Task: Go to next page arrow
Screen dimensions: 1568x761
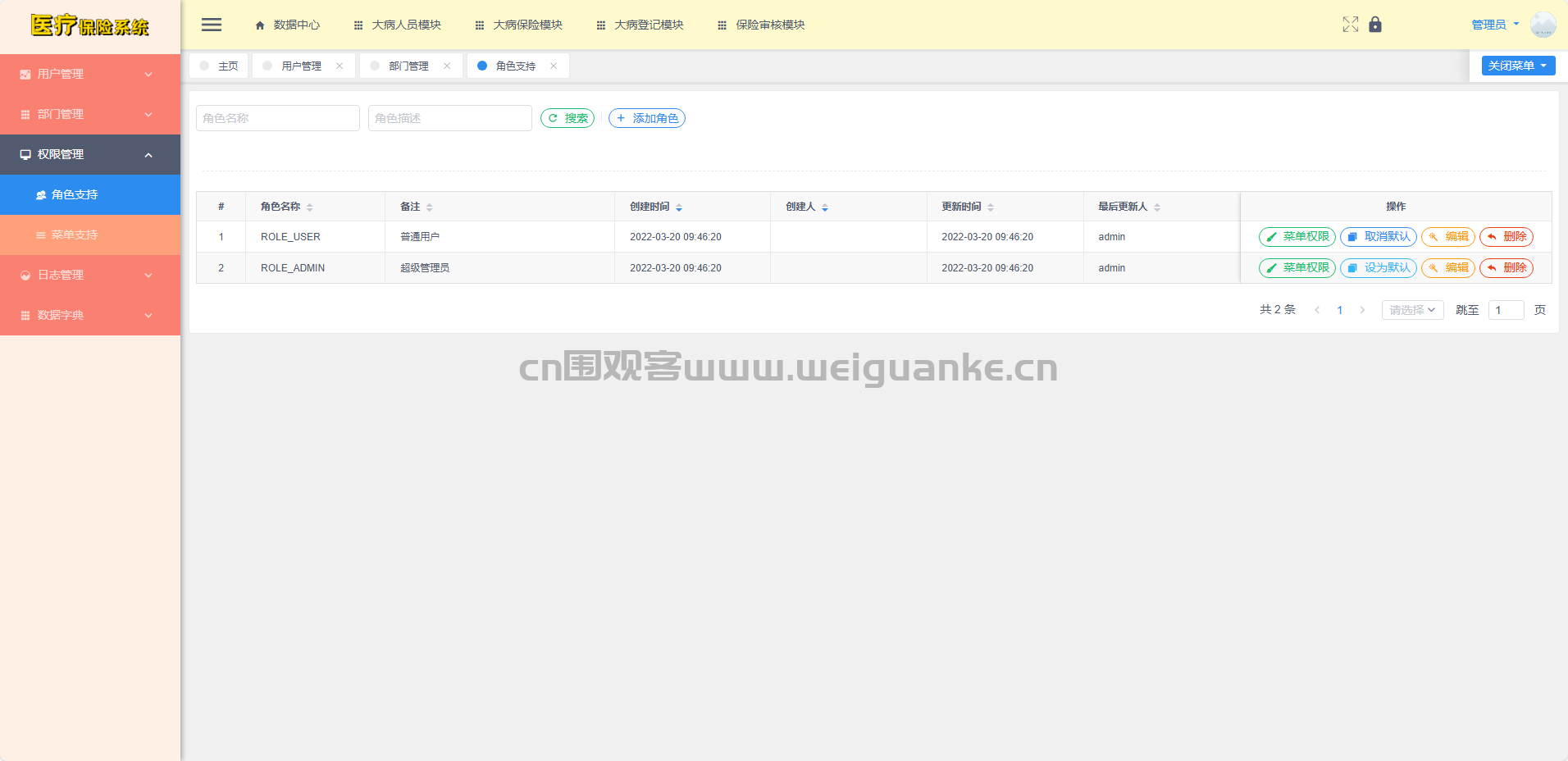Action: 1362,310
